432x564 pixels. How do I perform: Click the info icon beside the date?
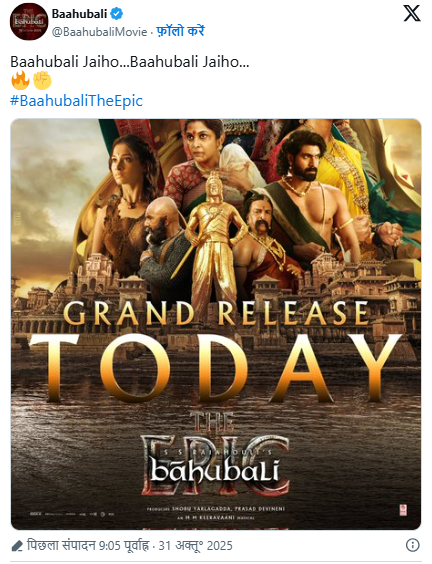pos(413,545)
